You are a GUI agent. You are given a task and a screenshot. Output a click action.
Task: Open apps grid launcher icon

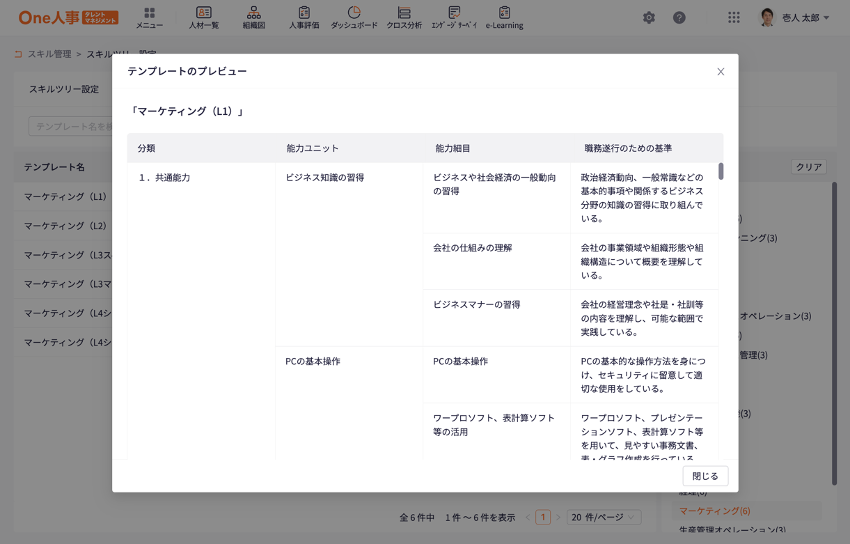(x=733, y=18)
